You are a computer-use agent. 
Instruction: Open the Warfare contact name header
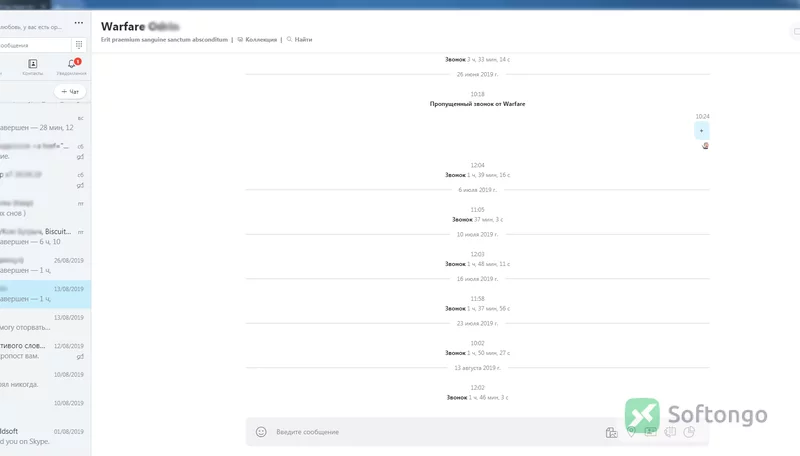(140, 26)
